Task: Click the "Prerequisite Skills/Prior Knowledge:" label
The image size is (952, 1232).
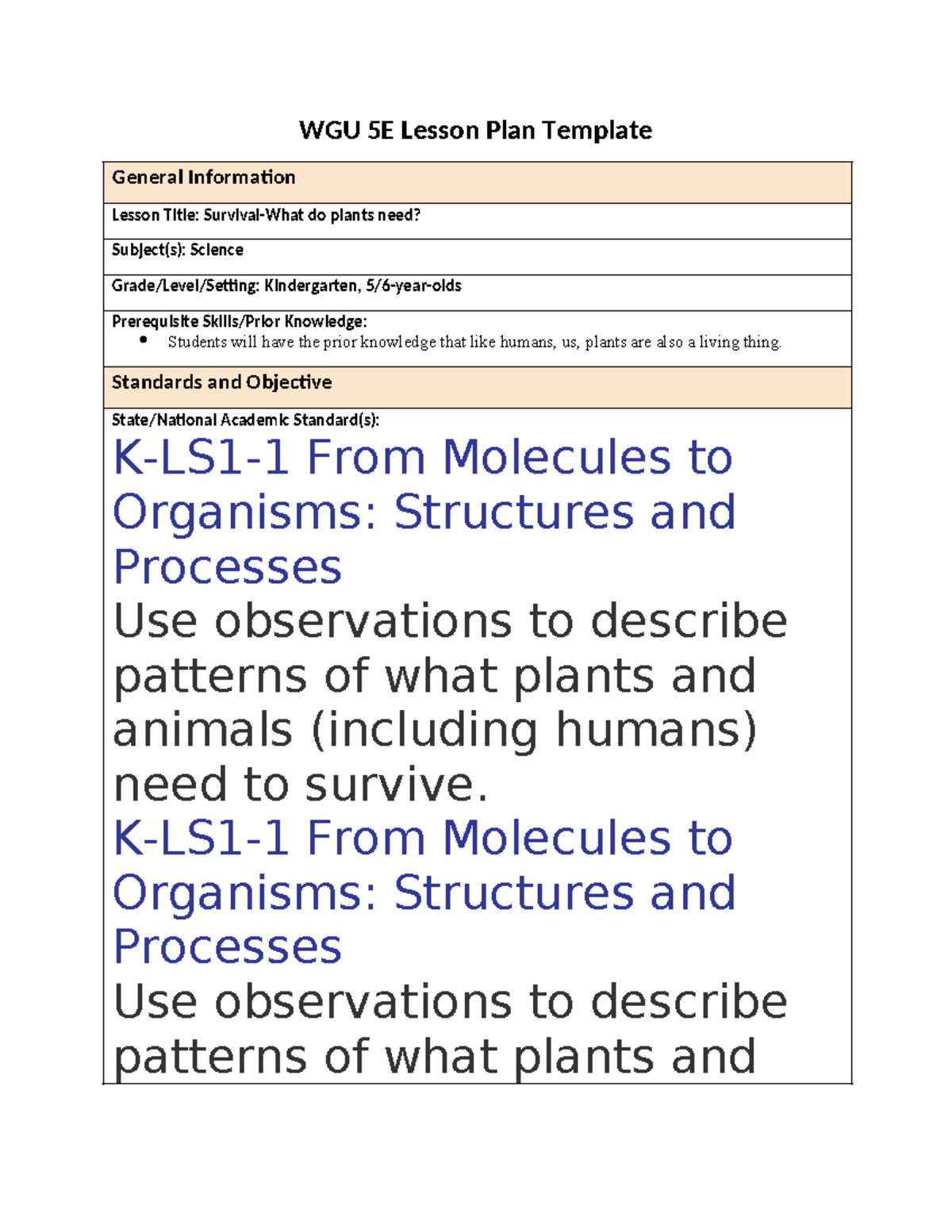Action: tap(240, 321)
